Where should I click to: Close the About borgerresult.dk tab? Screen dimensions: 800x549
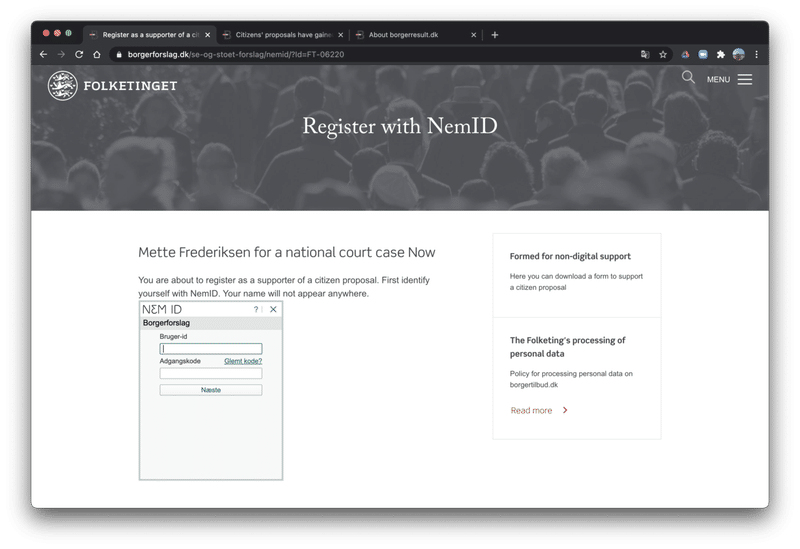coord(473,35)
